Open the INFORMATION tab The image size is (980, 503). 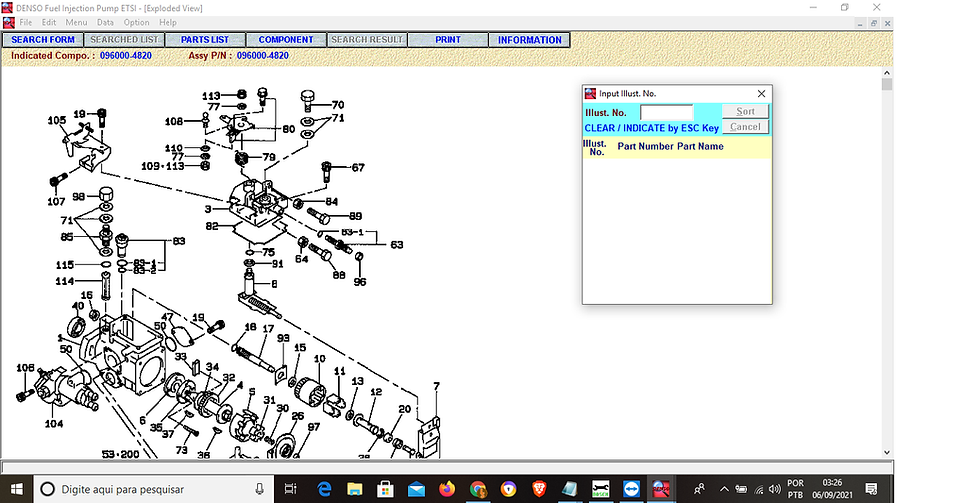click(x=529, y=39)
